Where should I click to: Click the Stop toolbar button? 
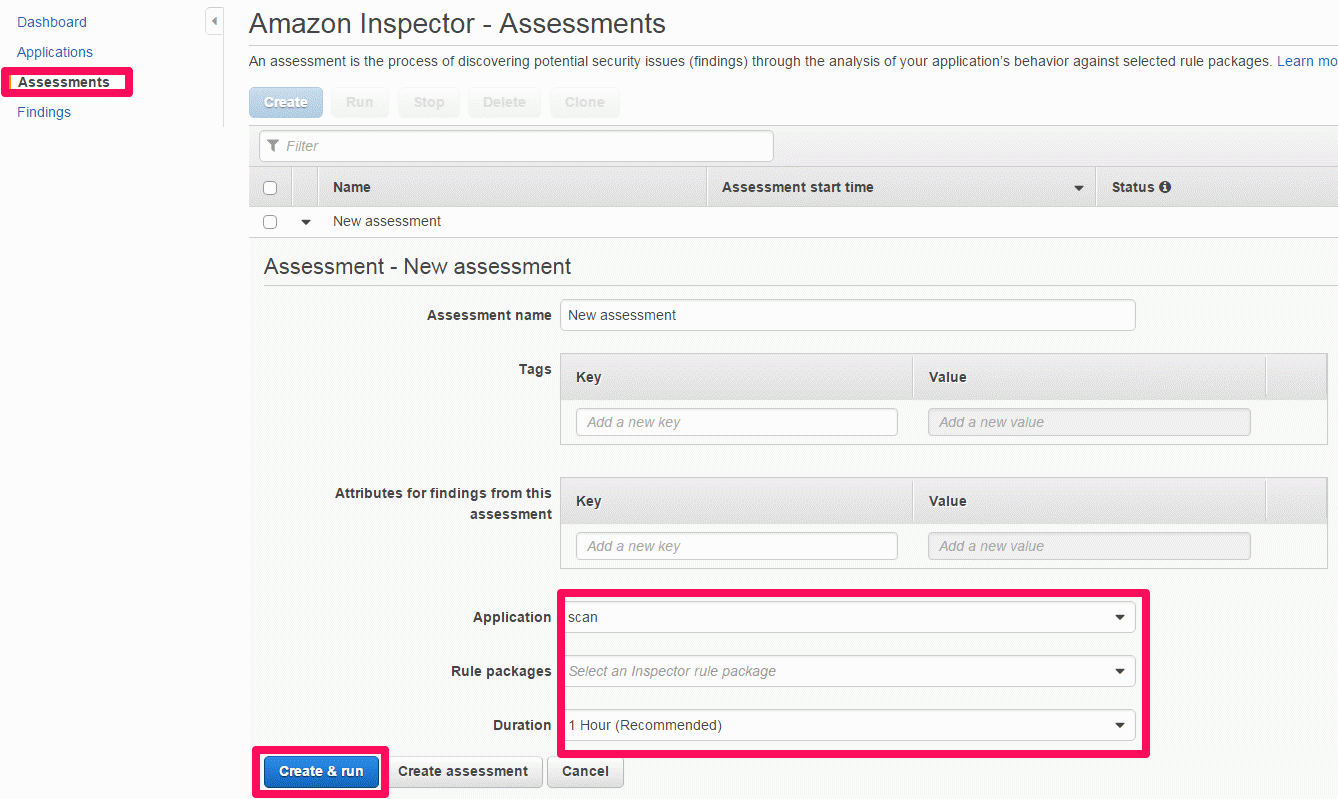[429, 102]
